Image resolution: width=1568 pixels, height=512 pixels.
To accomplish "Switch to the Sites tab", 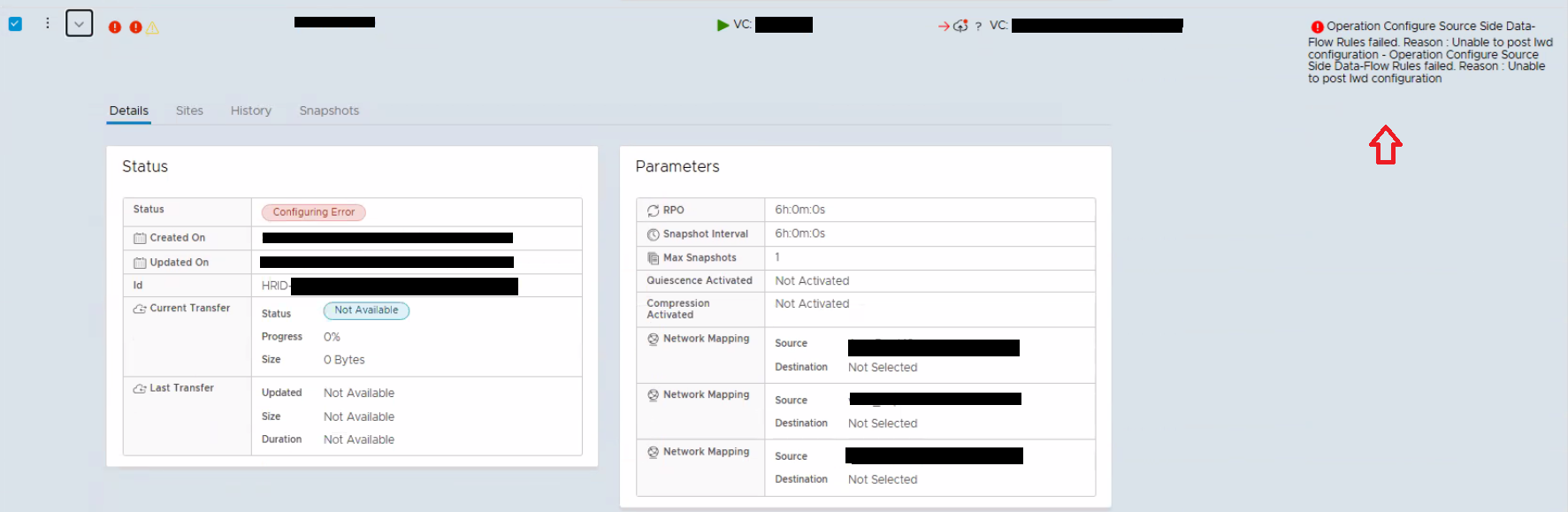I will (x=189, y=111).
